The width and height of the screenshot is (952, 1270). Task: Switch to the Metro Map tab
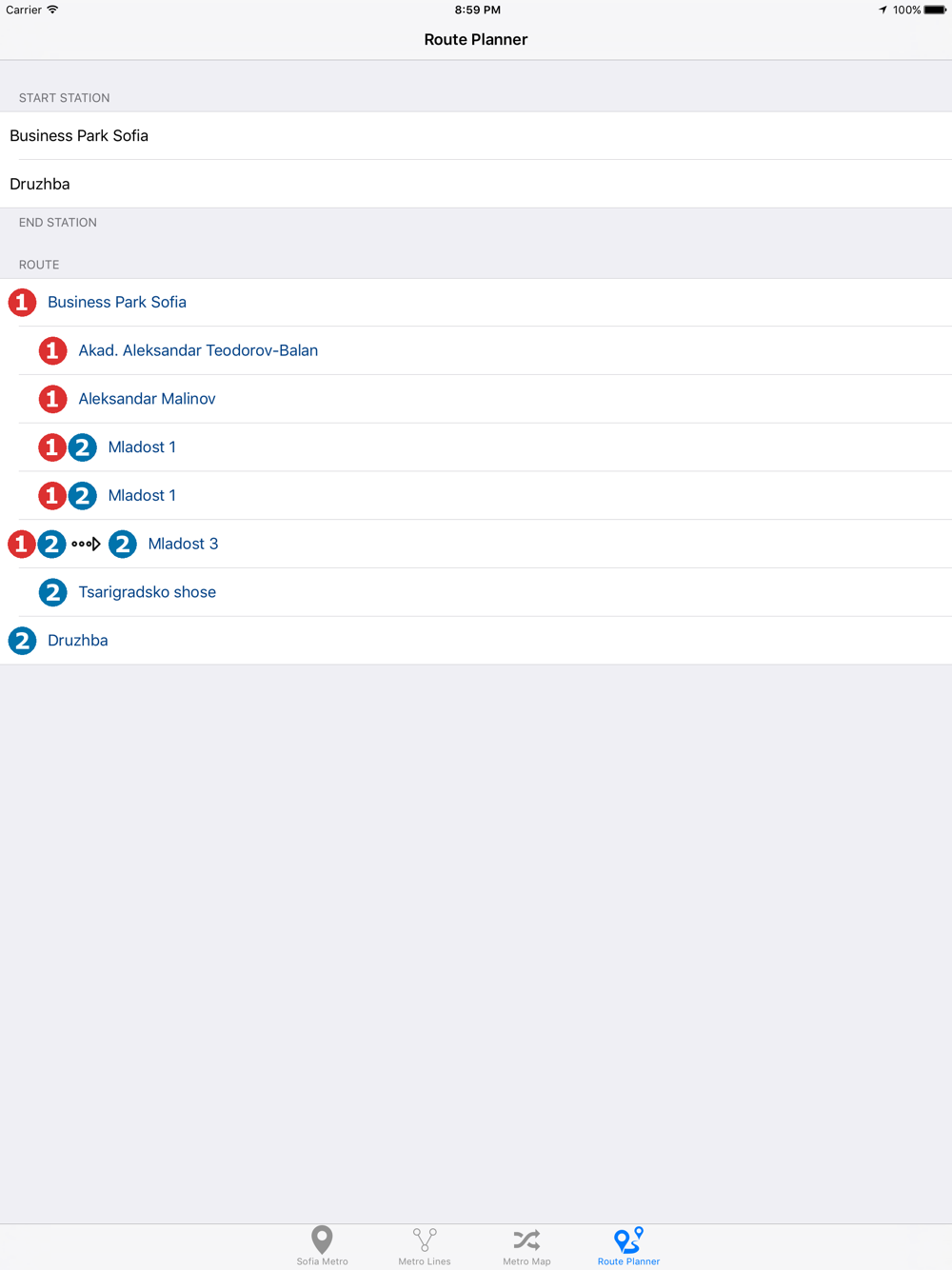click(526, 1246)
